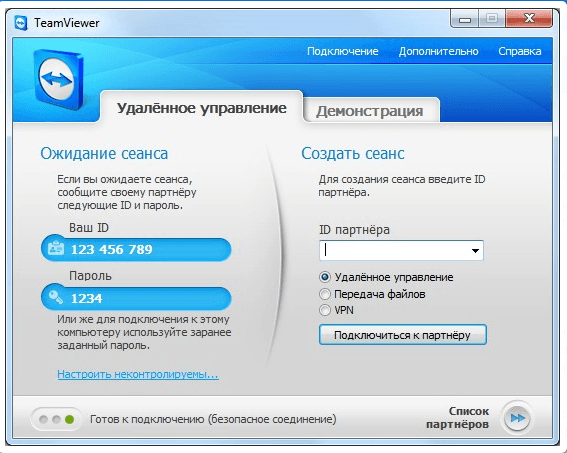Open partner list with double-arrow button
The height and width of the screenshot is (453, 567).
[x=517, y=418]
